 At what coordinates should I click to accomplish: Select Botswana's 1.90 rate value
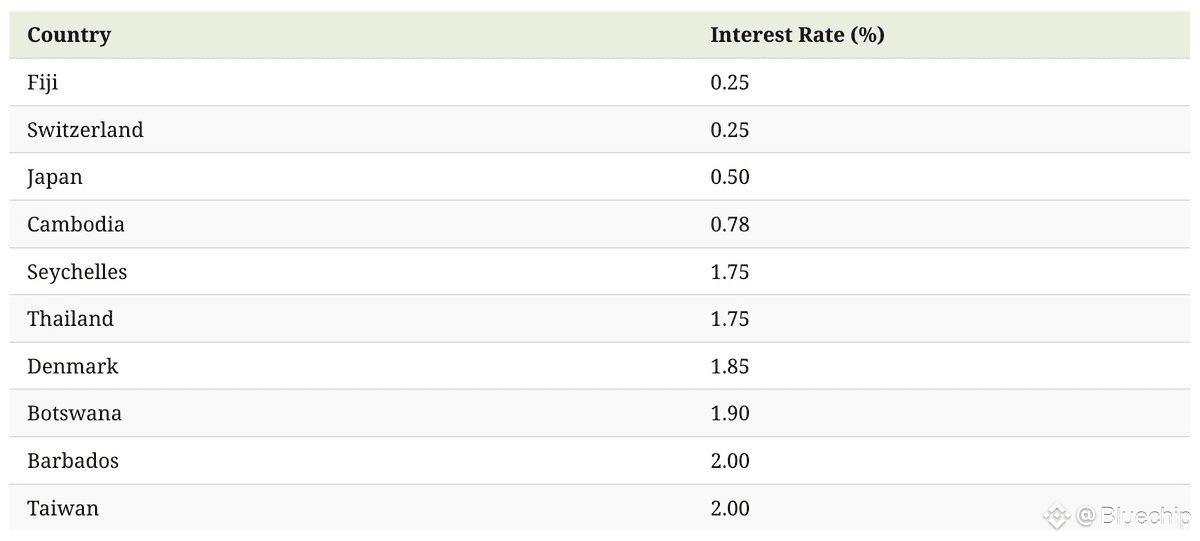tap(730, 413)
